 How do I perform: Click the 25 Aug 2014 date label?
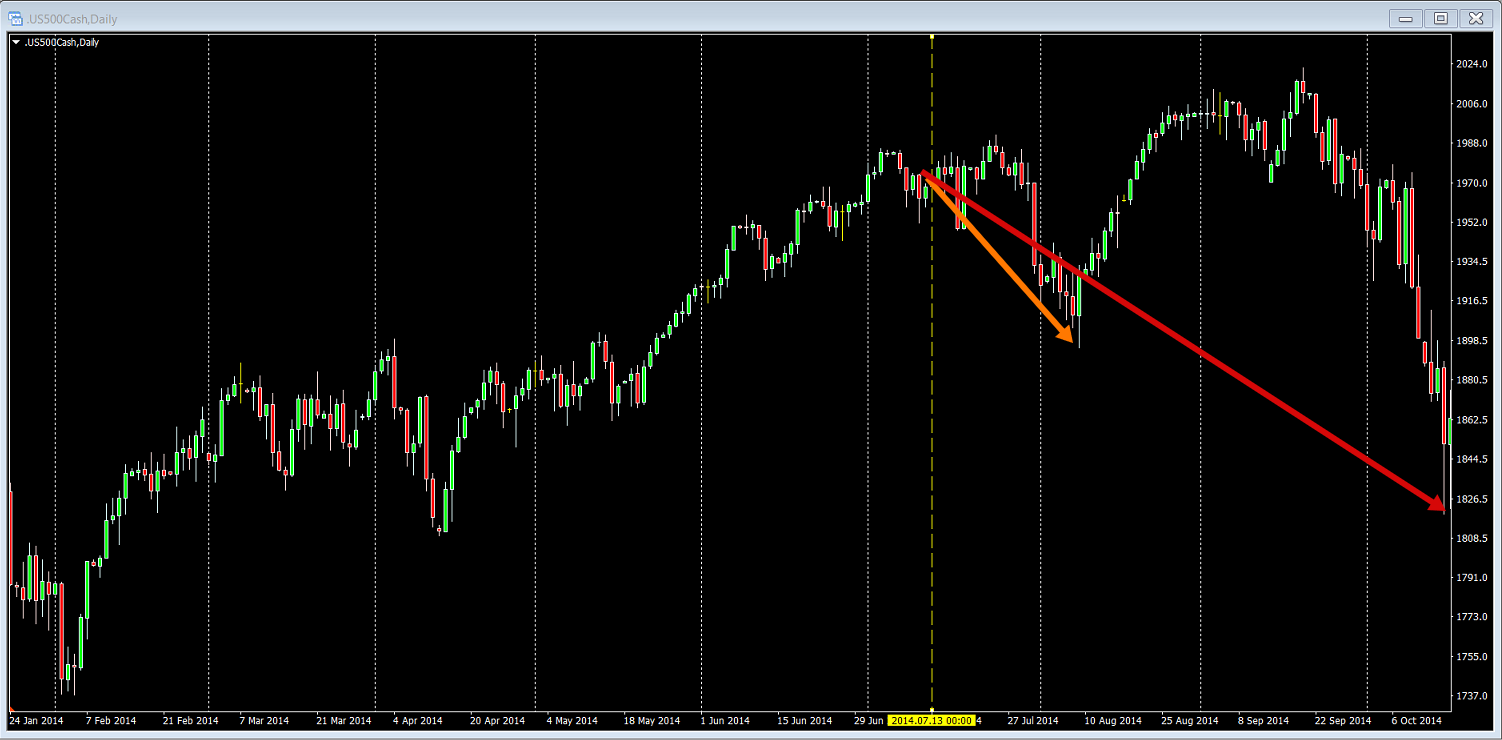pos(1190,720)
